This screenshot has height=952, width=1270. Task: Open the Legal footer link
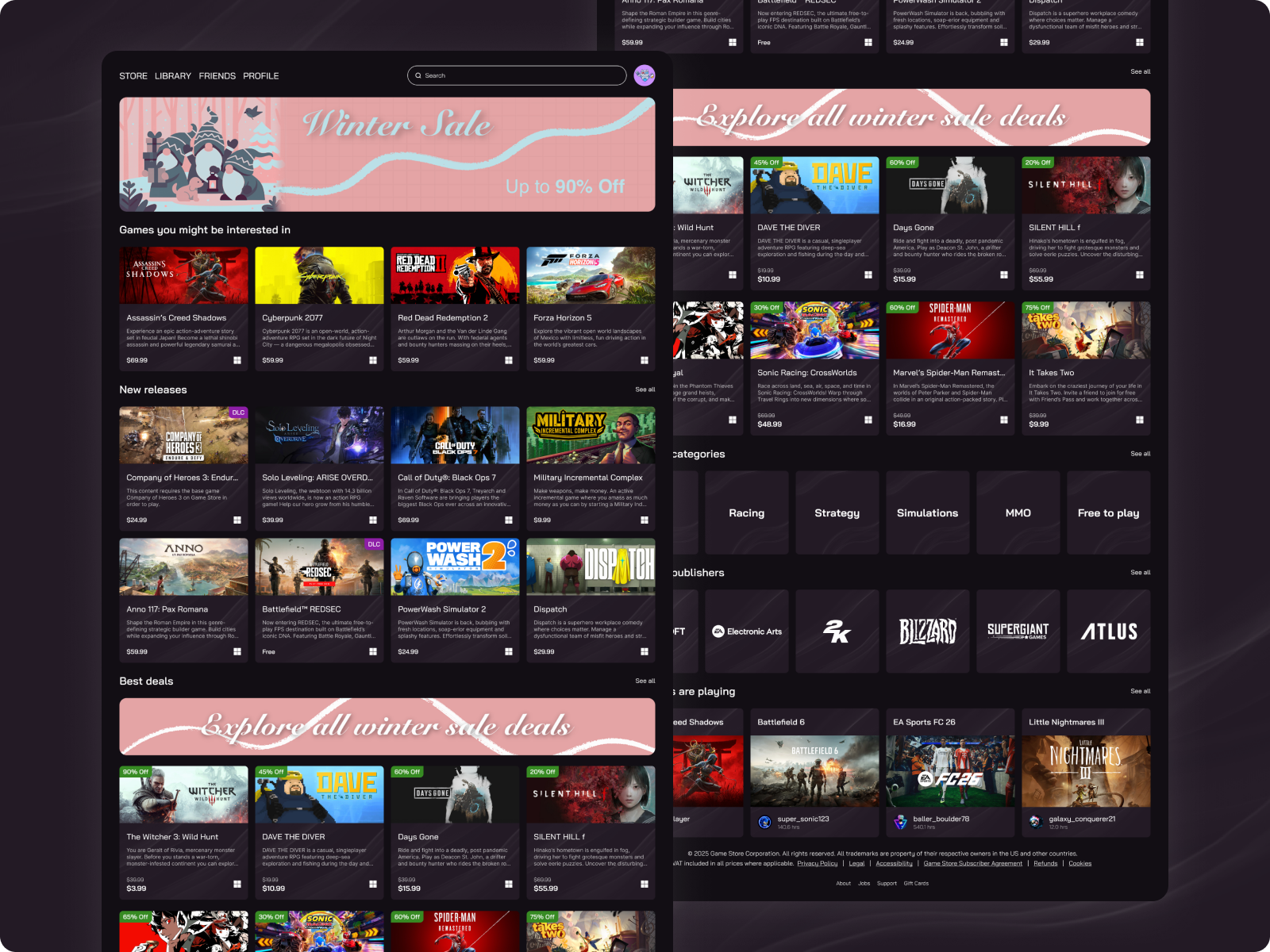pos(856,864)
